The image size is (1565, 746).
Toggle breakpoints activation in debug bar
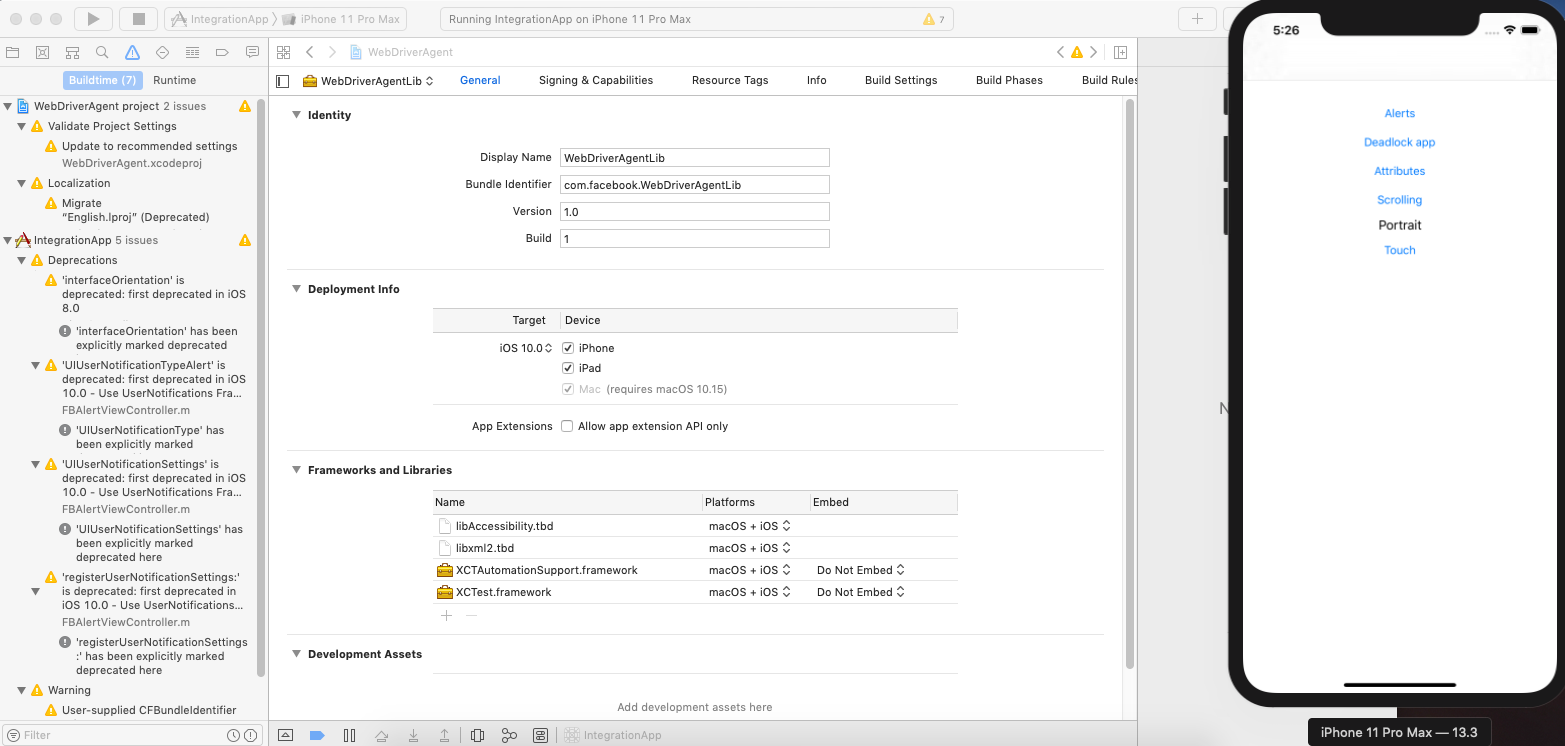coord(317,735)
